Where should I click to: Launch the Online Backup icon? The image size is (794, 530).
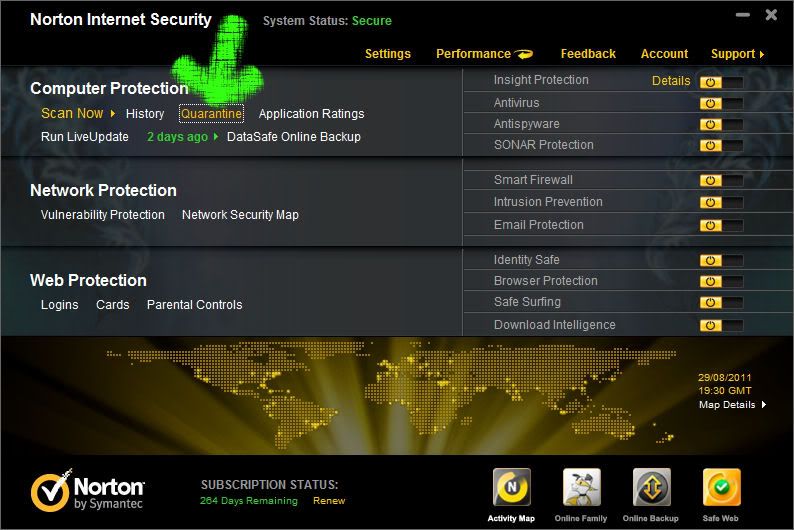[x=651, y=489]
